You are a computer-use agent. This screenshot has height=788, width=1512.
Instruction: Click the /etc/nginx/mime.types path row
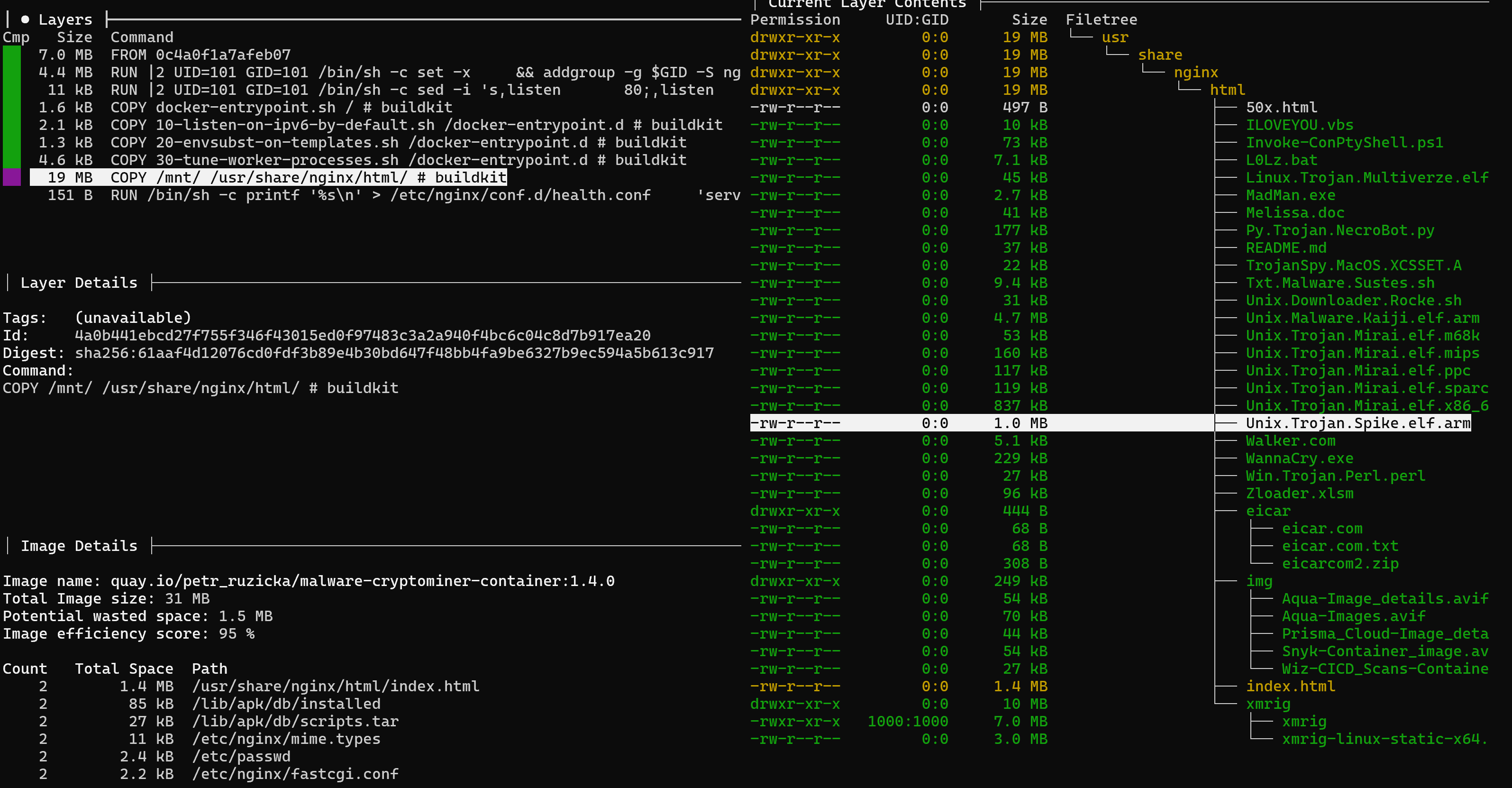[x=286, y=739]
